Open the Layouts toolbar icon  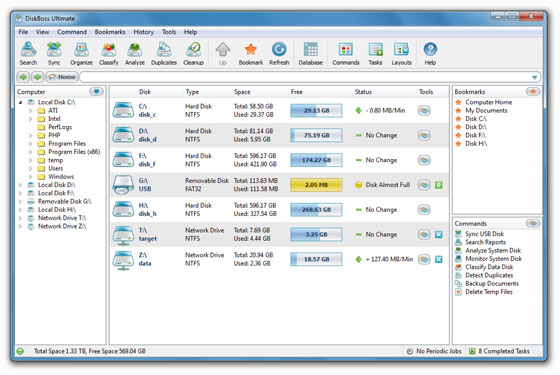click(401, 54)
